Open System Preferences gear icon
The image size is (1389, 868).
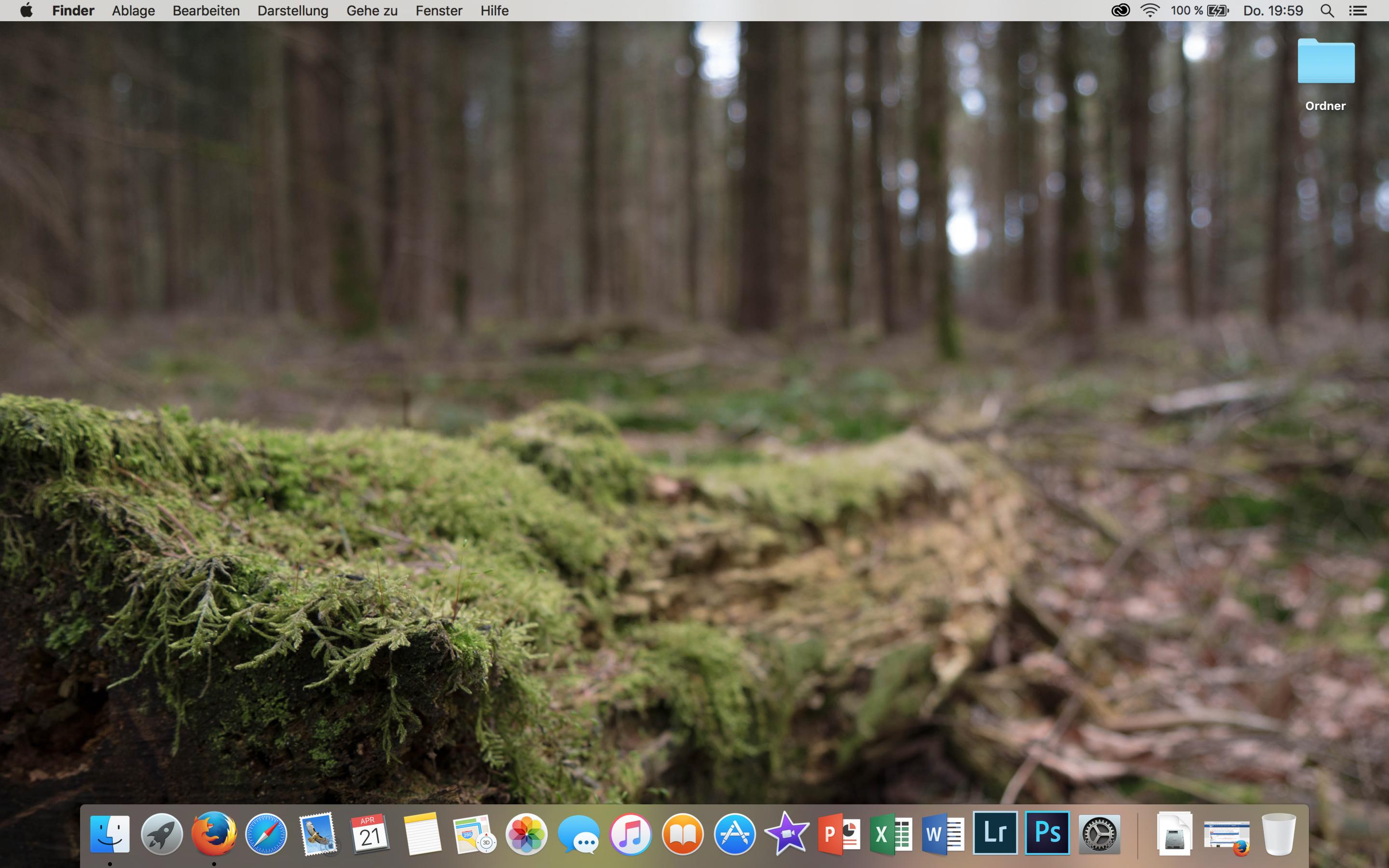1099,834
